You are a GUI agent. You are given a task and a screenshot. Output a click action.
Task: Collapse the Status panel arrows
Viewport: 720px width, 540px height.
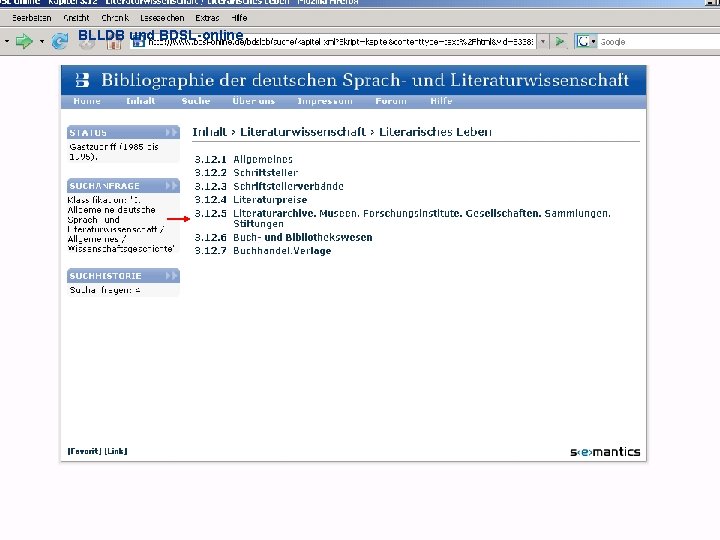(171, 133)
